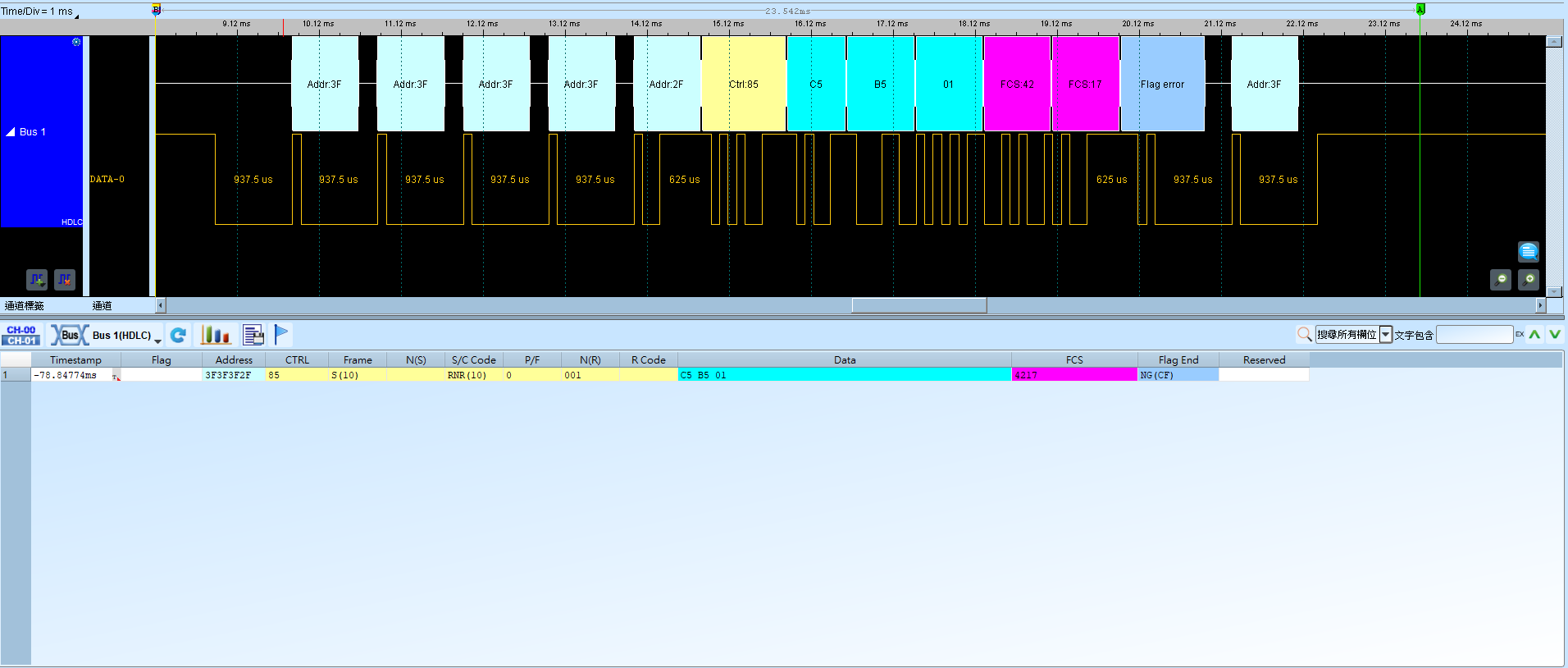The height and width of the screenshot is (668, 1568).
Task: Zoom out the waveform with minus magnifier
Action: tap(1500, 280)
